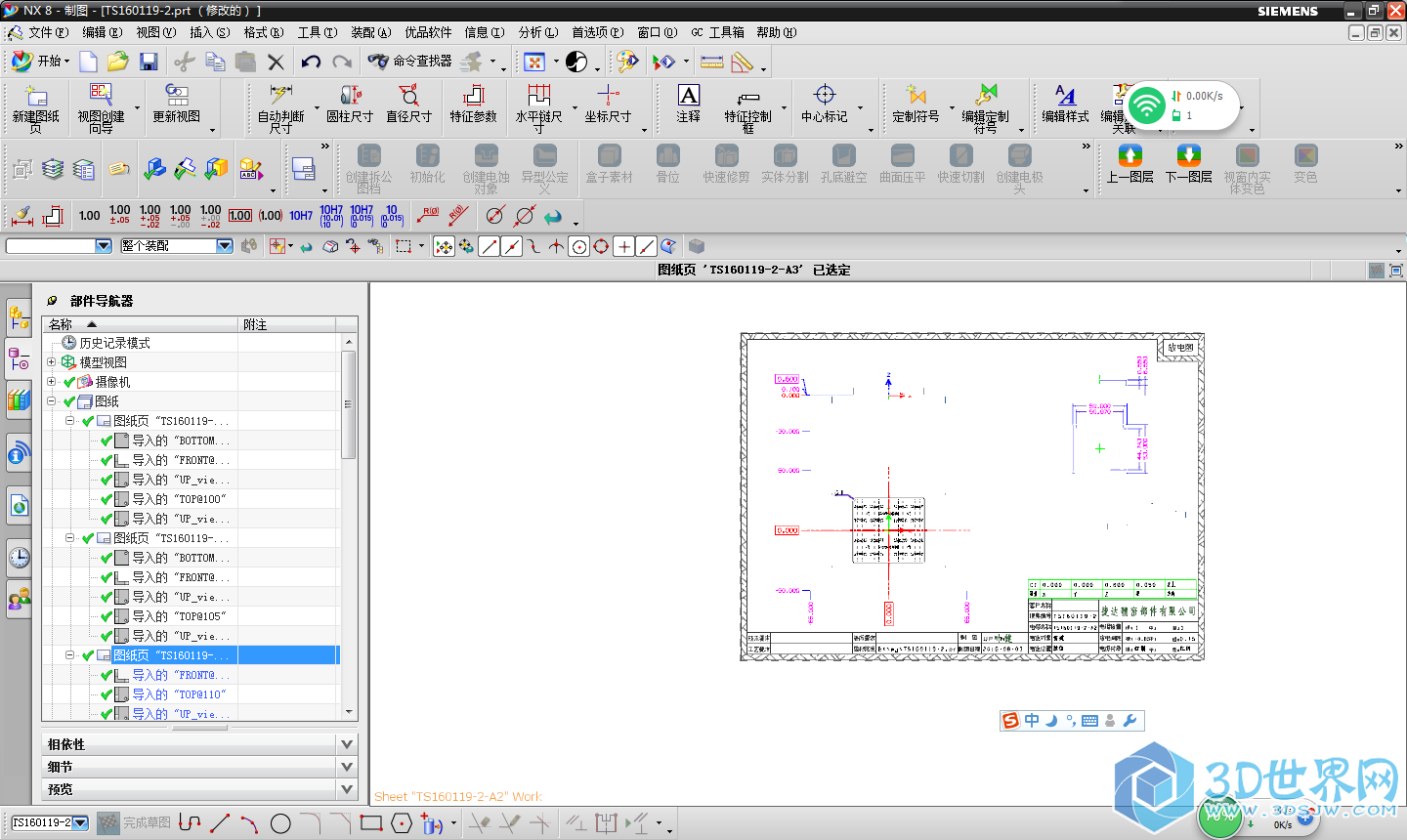This screenshot has width=1407, height=840.
Task: Expand the 相依性 panel
Action: 346,744
